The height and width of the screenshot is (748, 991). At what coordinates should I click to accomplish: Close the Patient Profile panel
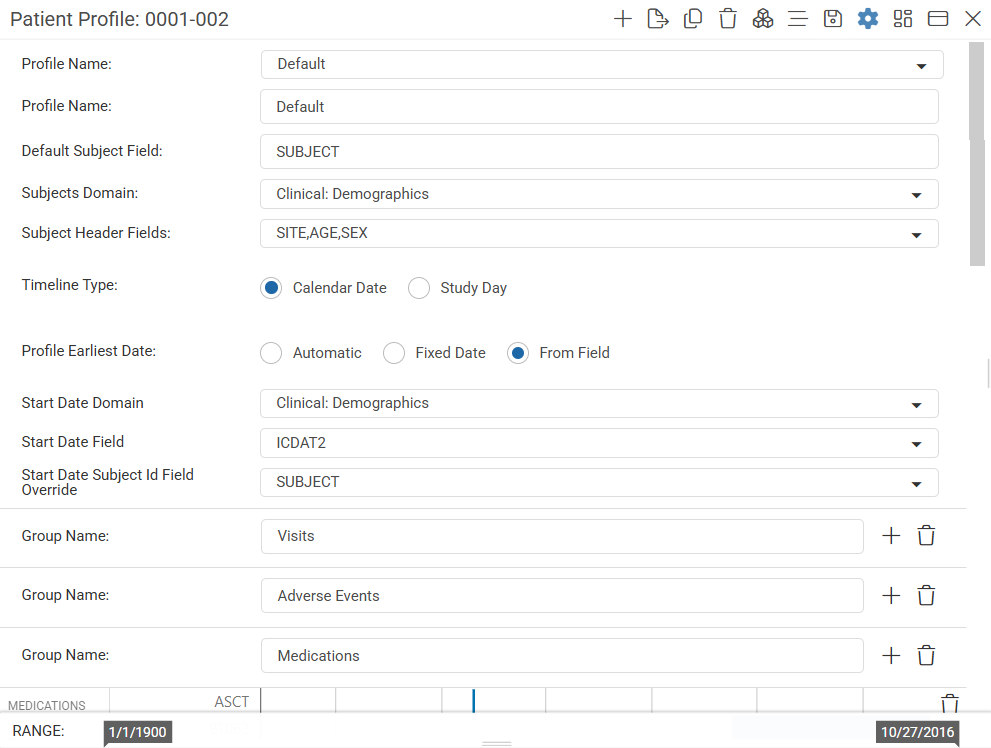[973, 19]
